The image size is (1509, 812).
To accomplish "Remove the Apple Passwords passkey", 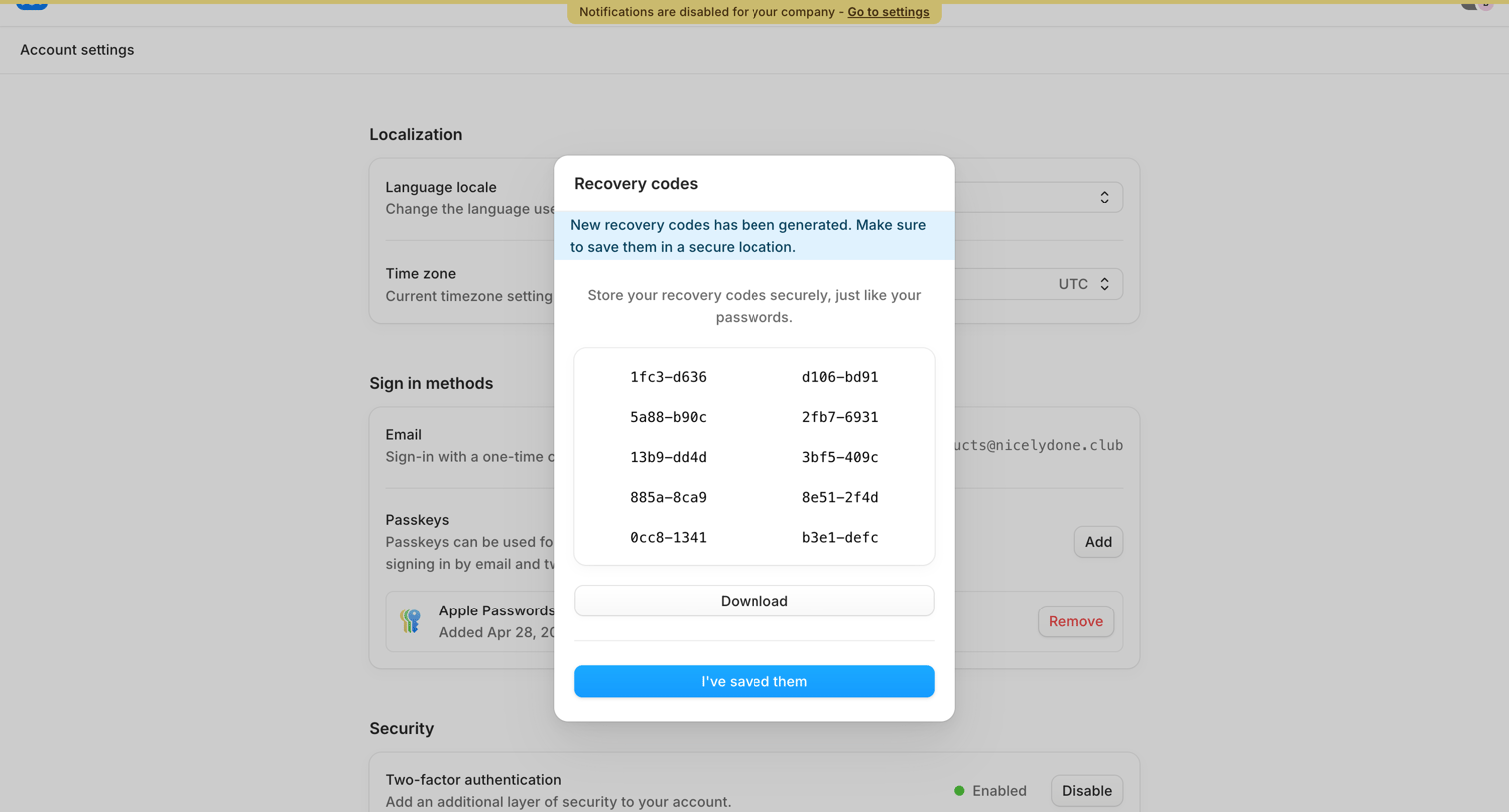I will click(x=1076, y=621).
